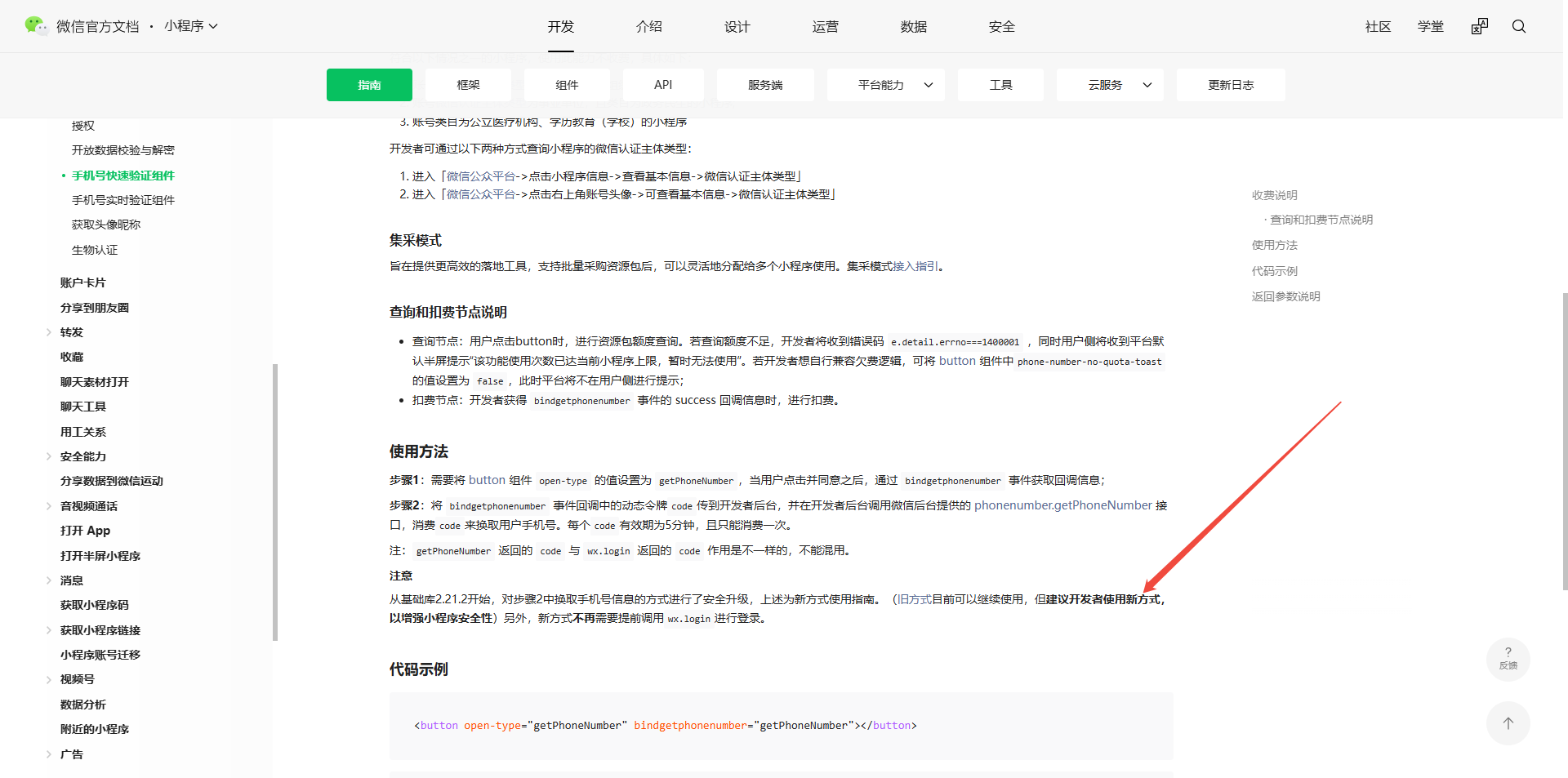Open 数据分析 sidebar item

(83, 705)
